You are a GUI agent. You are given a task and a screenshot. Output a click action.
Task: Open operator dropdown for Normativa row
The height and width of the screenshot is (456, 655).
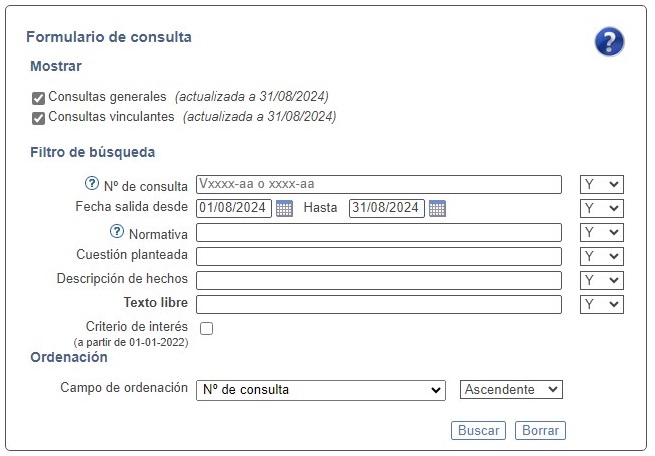coord(601,232)
